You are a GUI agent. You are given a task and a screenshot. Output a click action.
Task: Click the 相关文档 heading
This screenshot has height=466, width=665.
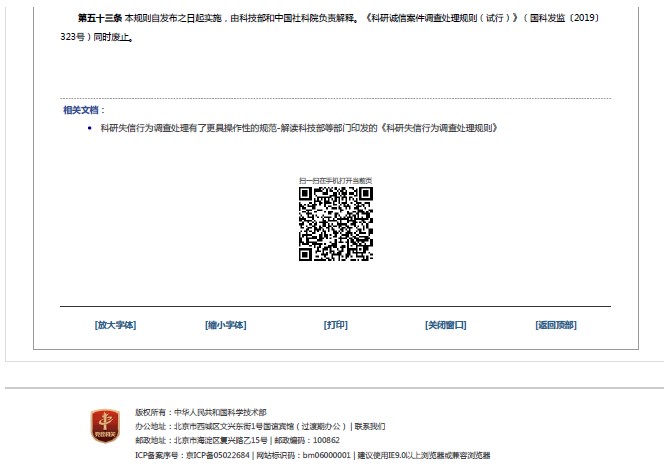coord(83,110)
